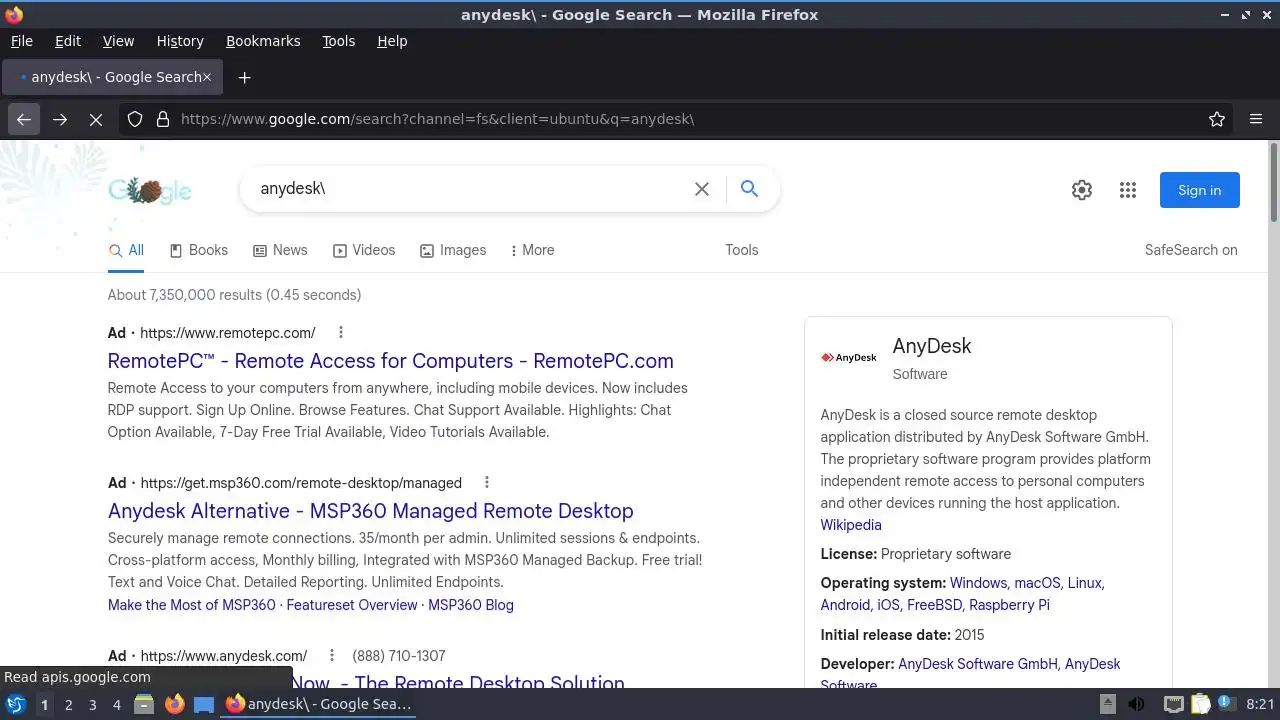Switch to the Videos results tab

coord(364,250)
